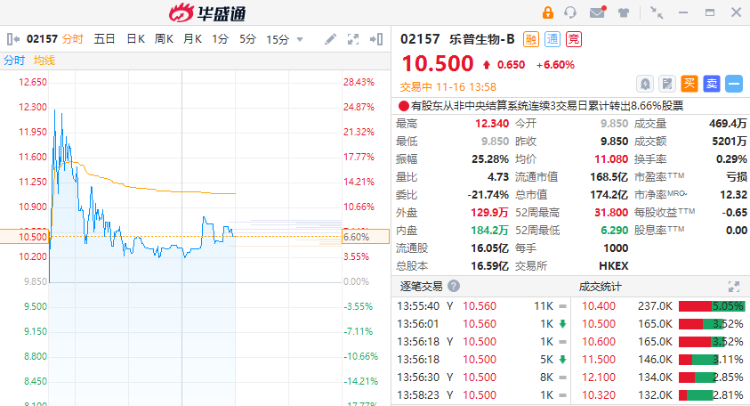The width and height of the screenshot is (750, 406).
Task: Select the 5分 interval tab
Action: point(248,39)
